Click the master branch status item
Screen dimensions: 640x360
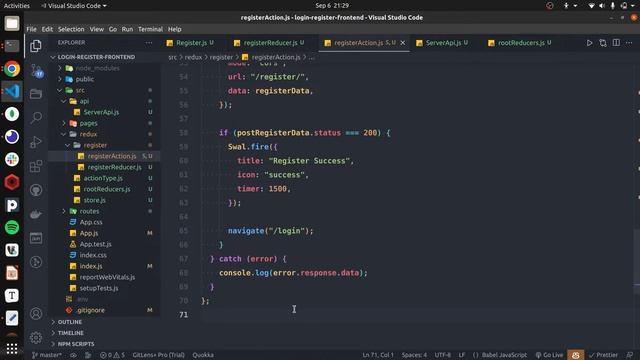pos(47,355)
